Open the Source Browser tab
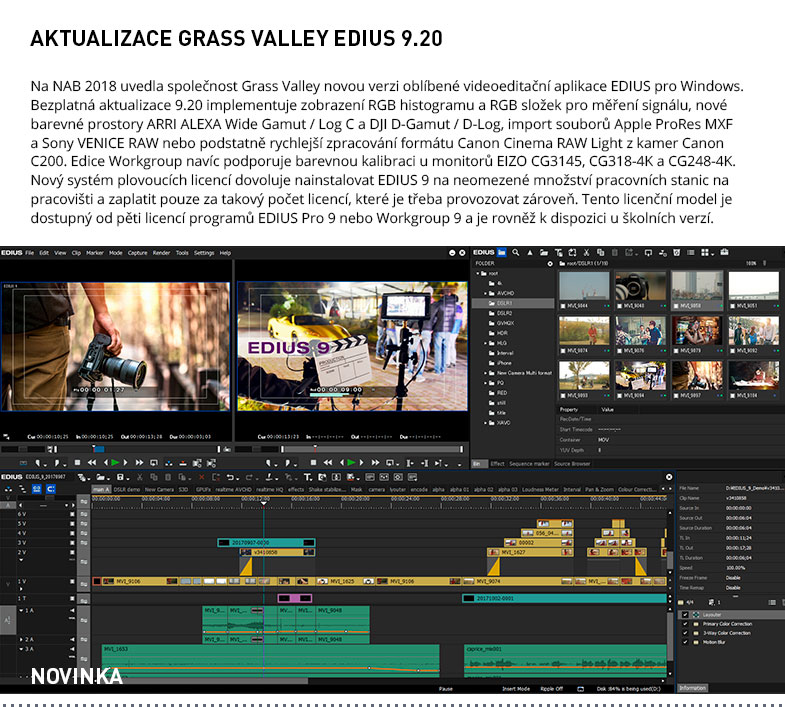785x707 pixels. (x=572, y=464)
